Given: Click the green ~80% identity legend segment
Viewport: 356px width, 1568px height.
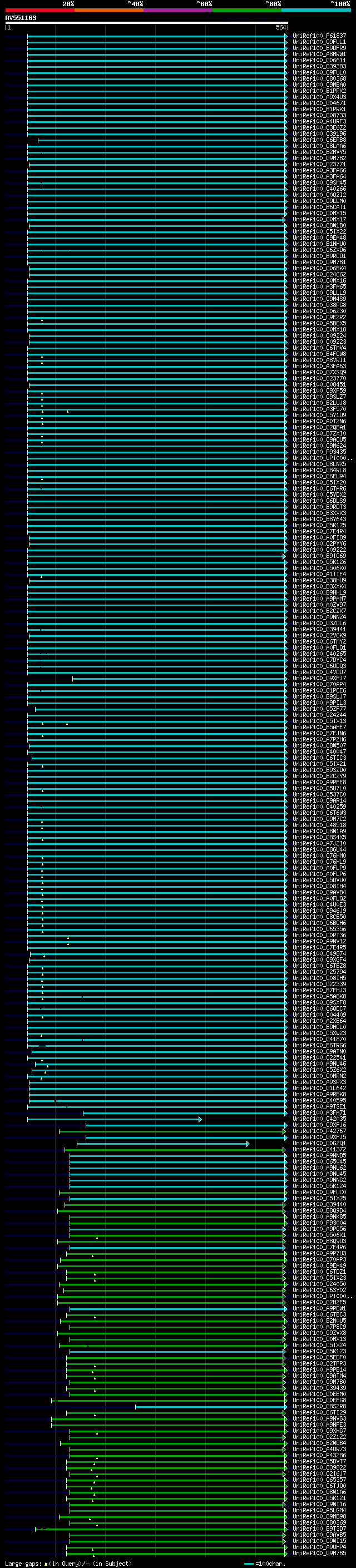Looking at the screenshot, I should (x=247, y=10).
